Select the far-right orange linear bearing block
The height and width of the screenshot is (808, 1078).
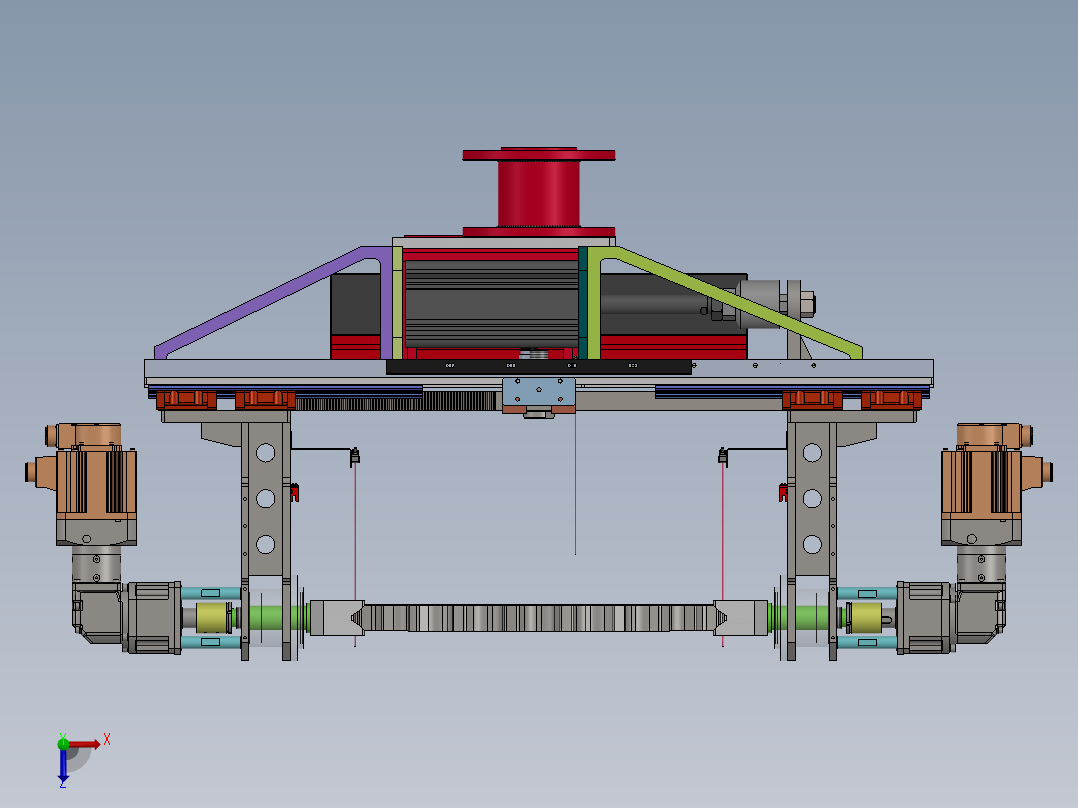pos(891,400)
